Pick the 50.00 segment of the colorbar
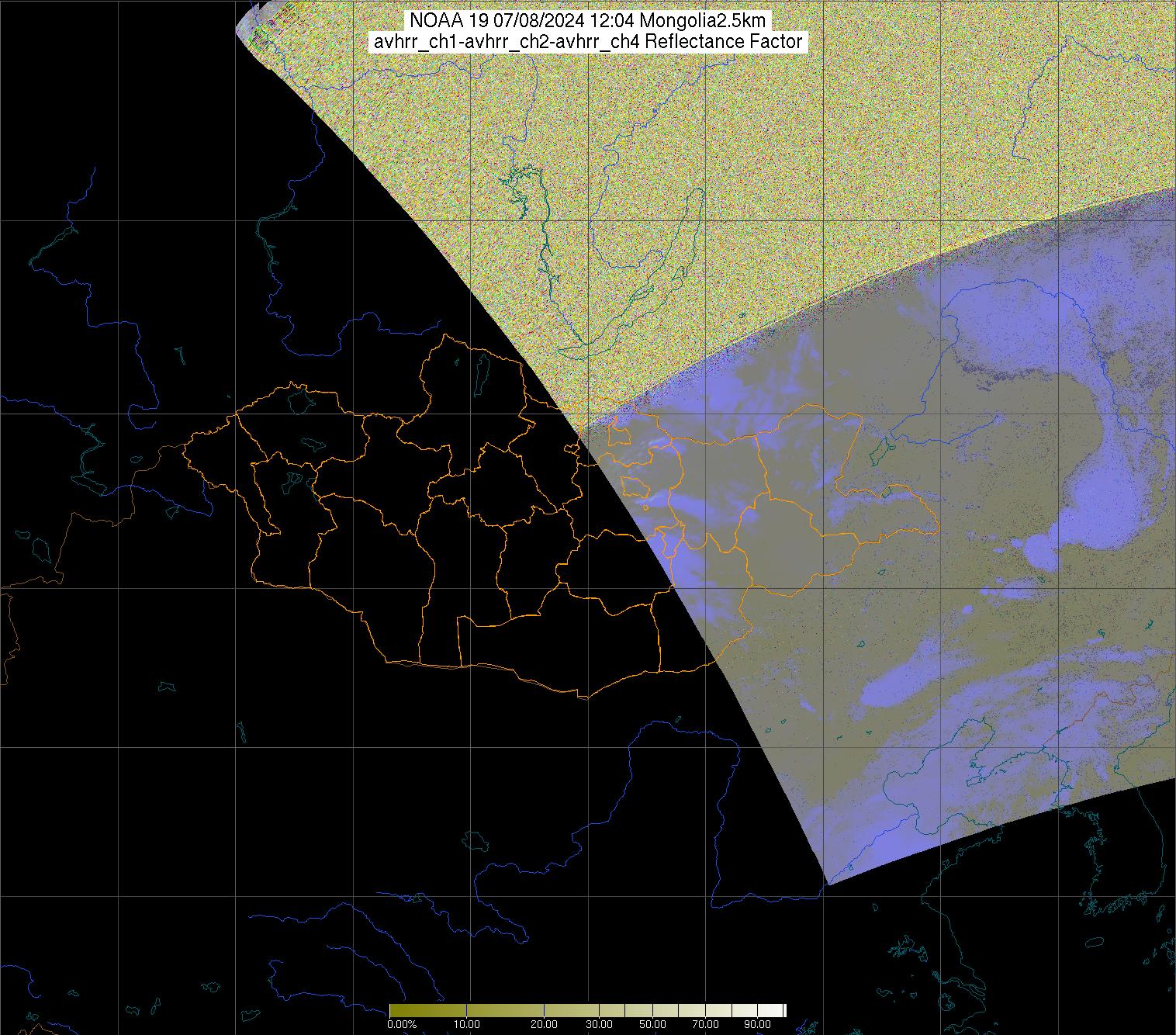1176x1035 pixels. click(653, 1010)
